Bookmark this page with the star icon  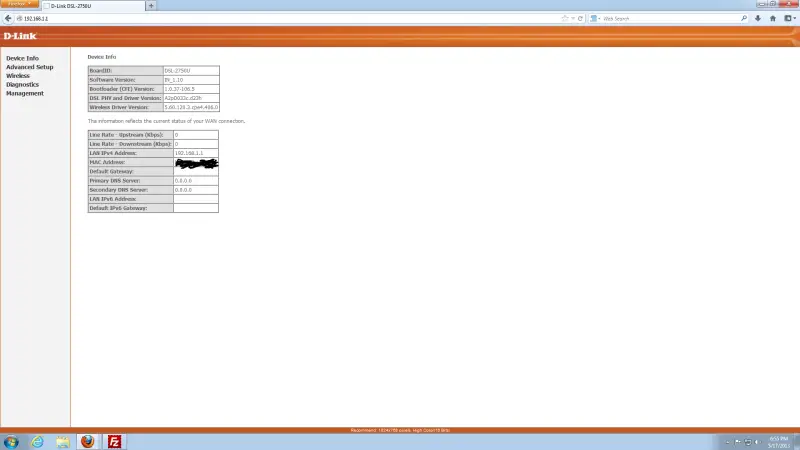(565, 18)
